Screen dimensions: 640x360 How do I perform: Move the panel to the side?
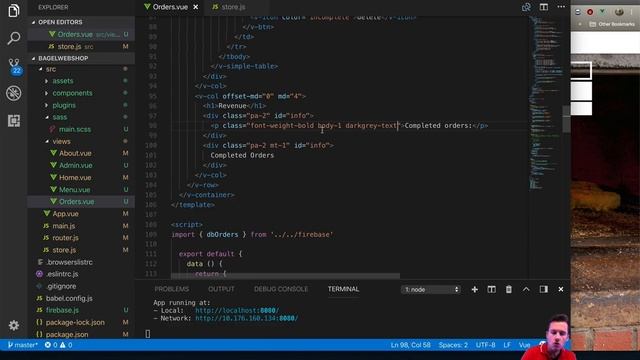point(544,289)
